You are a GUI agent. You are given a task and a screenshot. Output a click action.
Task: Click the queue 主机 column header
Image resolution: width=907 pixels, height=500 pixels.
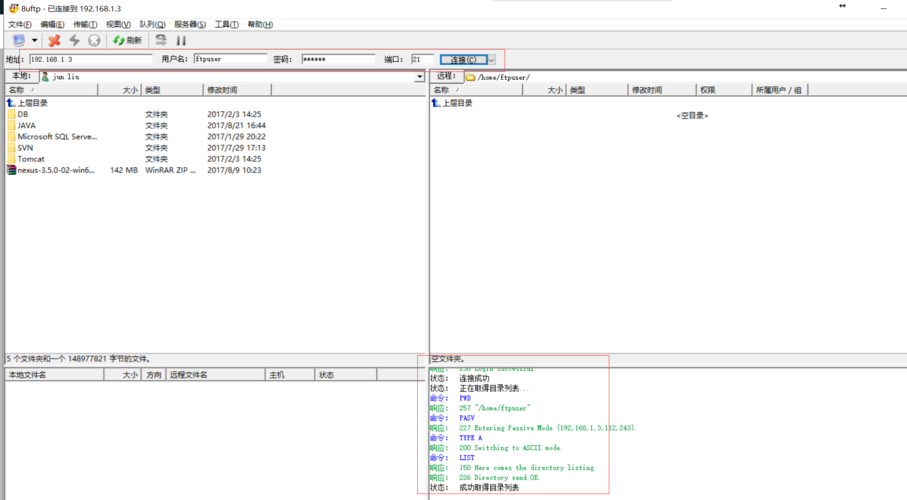[x=290, y=375]
